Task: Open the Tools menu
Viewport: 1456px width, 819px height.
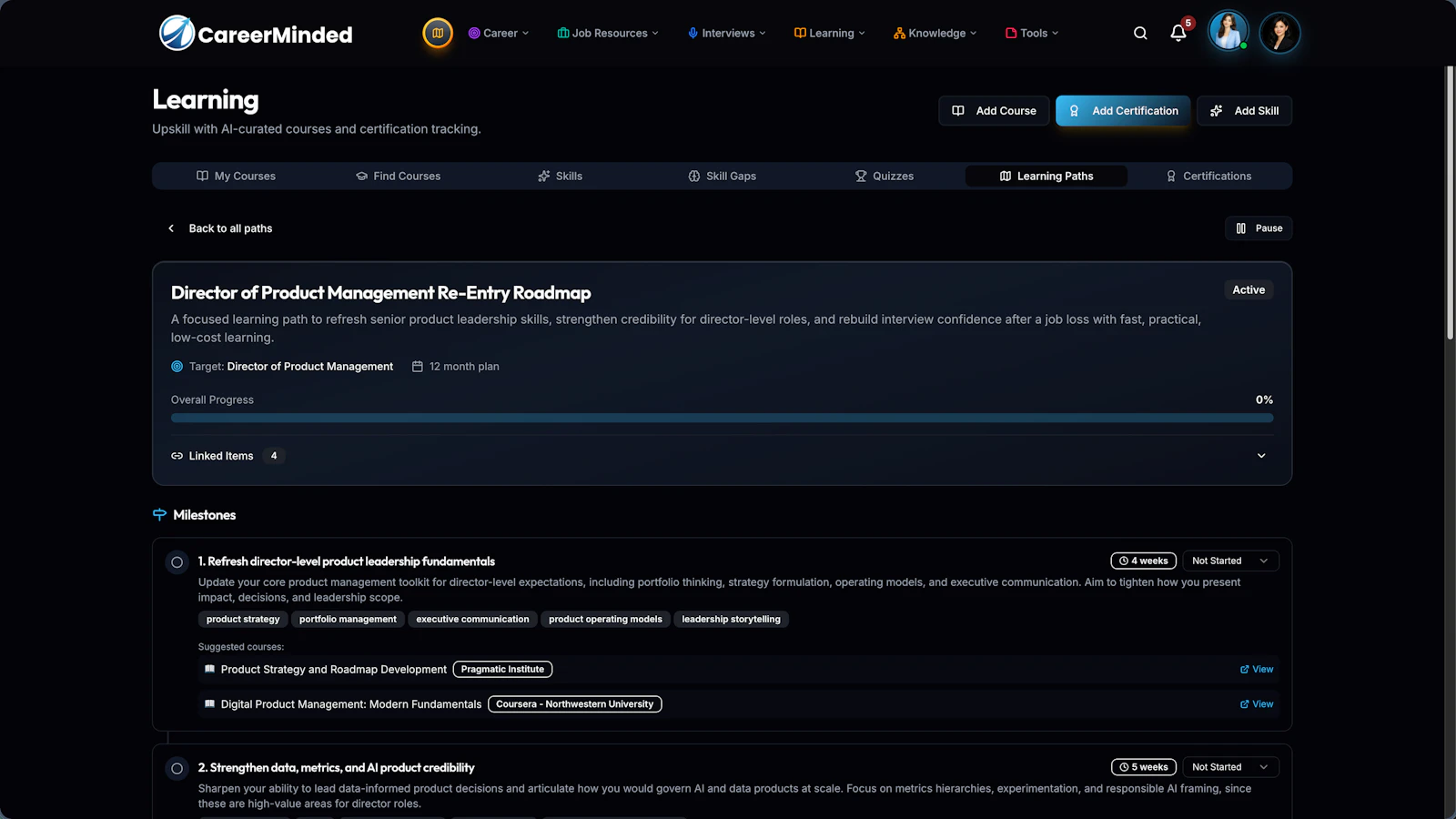Action: 1032,33
